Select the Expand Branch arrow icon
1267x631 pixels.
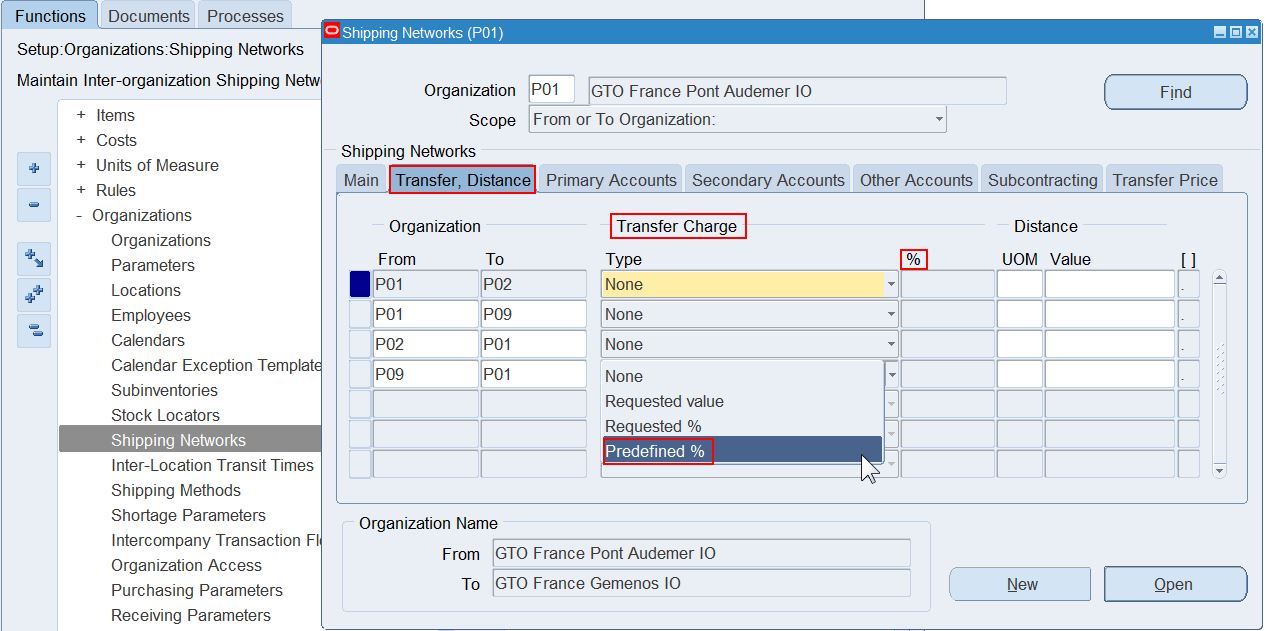(x=33, y=257)
